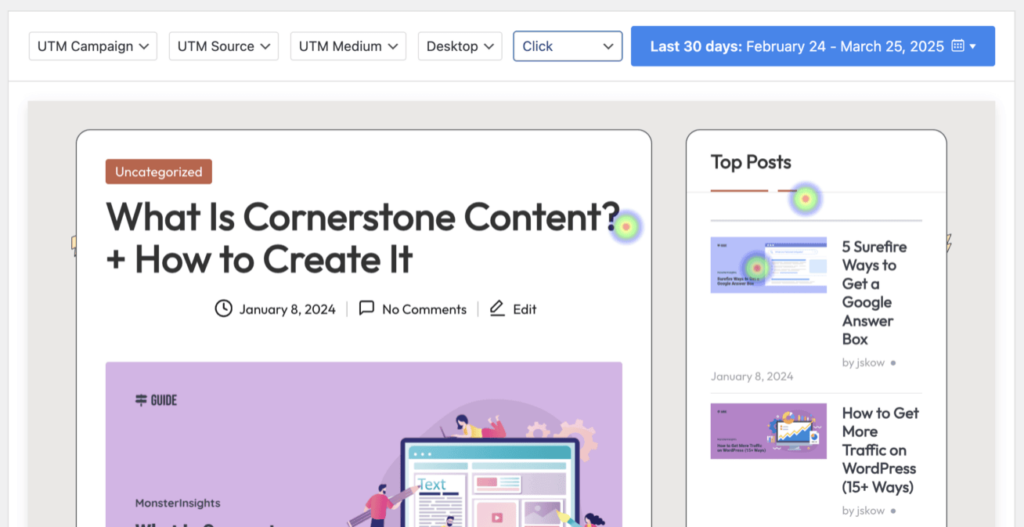Open How to Get More Traffic on WordPress post

coord(879,449)
